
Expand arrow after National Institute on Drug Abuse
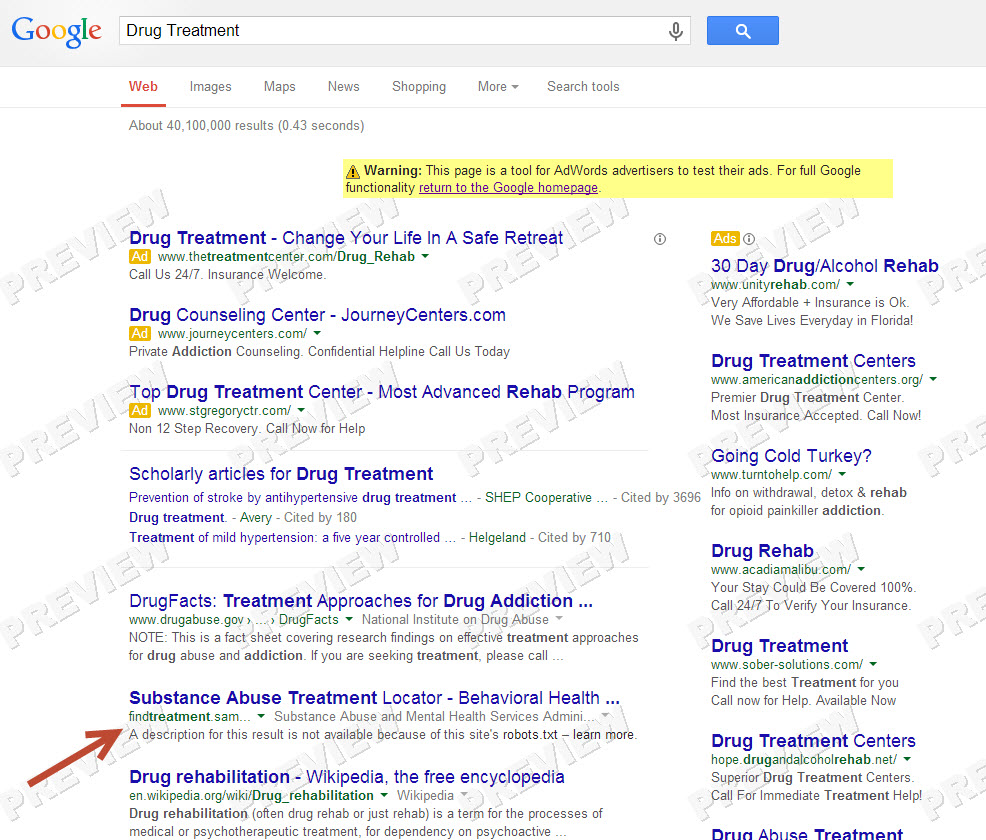(559, 619)
